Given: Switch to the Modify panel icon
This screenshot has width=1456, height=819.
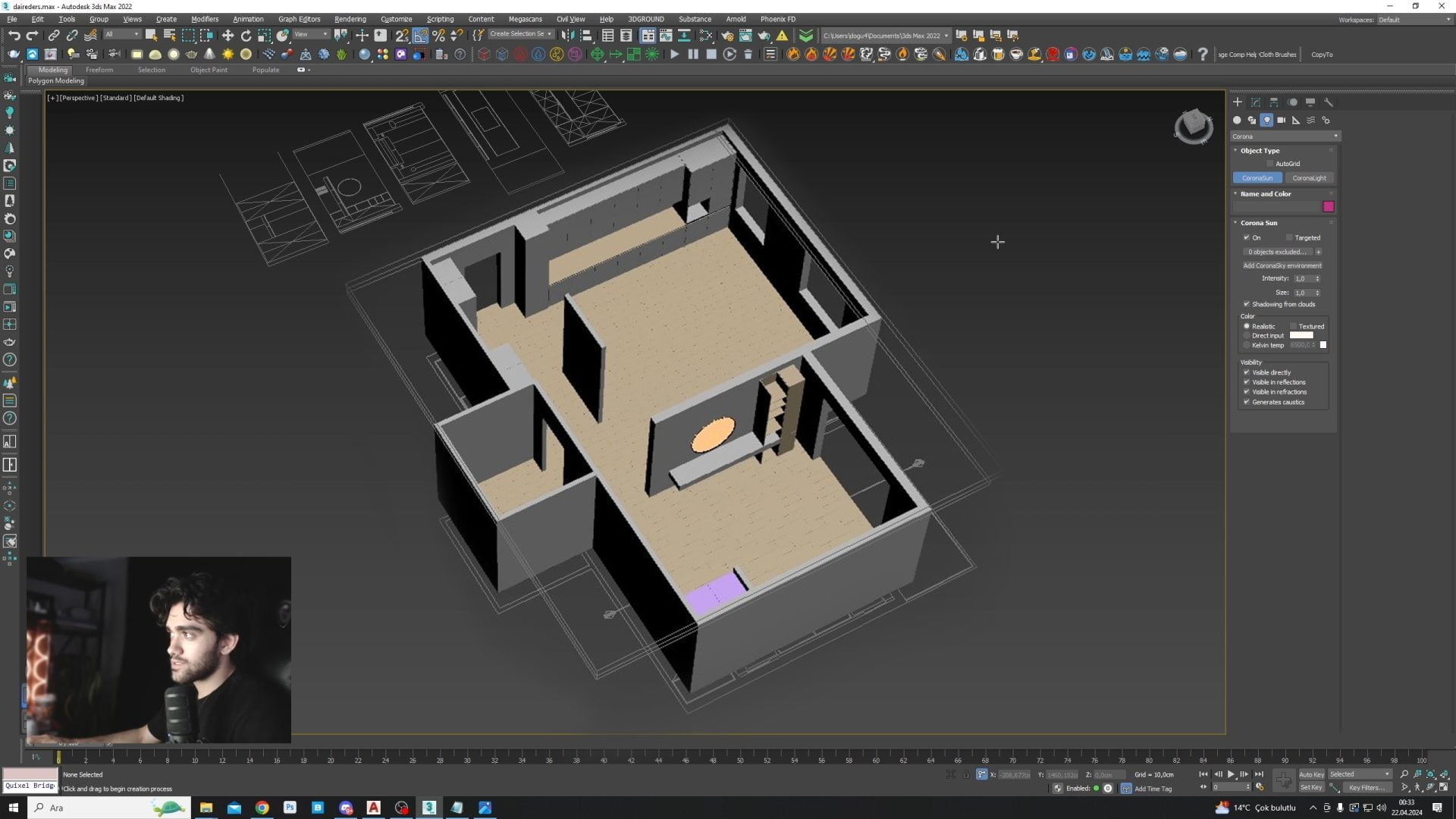Looking at the screenshot, I should click(1256, 102).
